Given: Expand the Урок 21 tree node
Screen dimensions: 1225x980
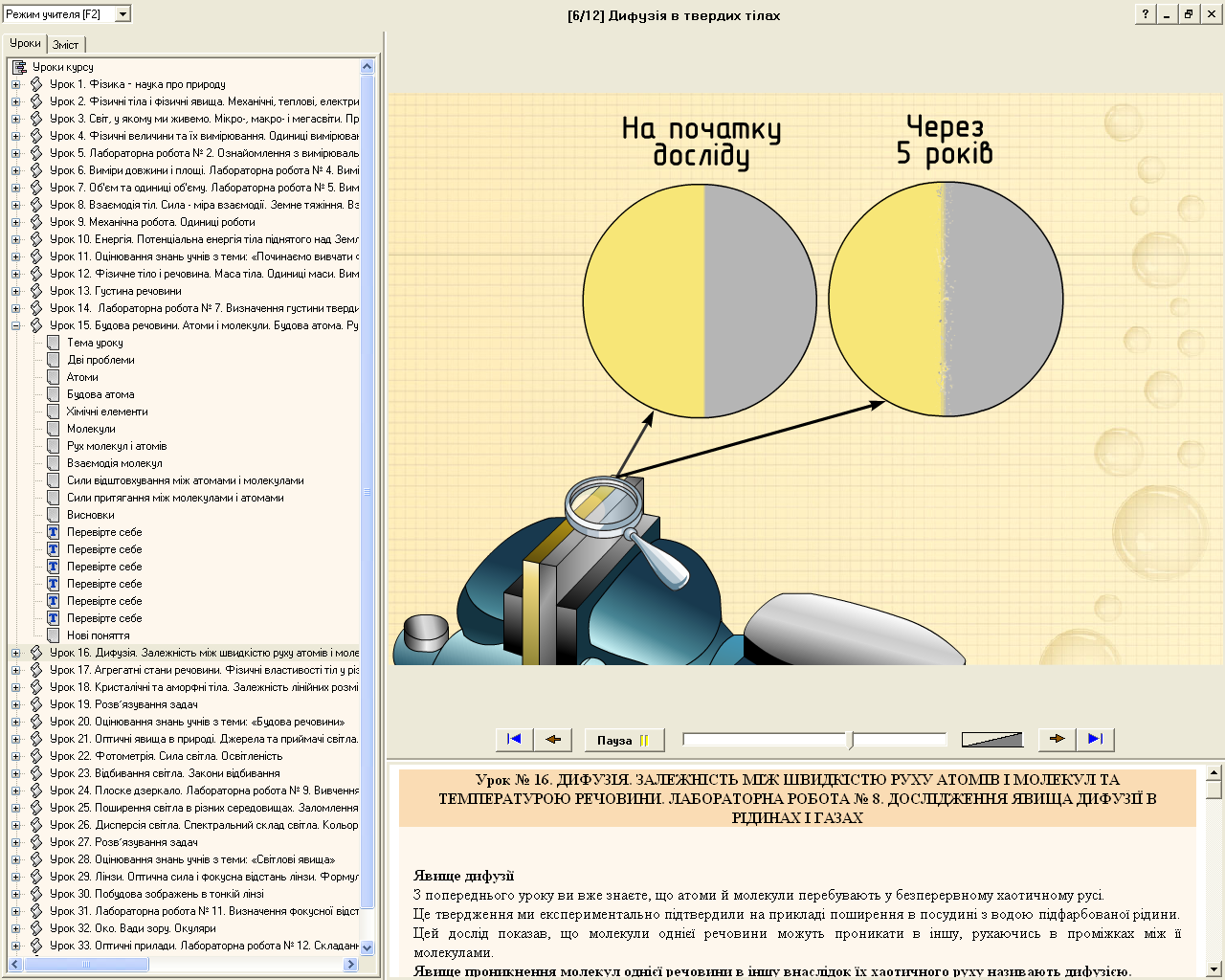Looking at the screenshot, I should [x=15, y=739].
